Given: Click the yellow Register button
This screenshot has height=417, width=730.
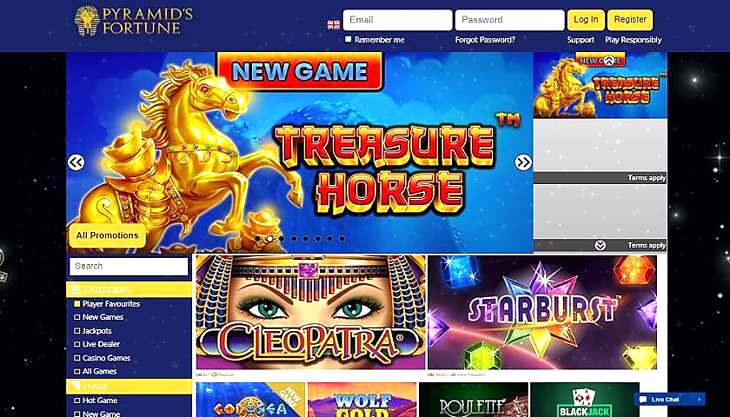Looking at the screenshot, I should tap(630, 20).
